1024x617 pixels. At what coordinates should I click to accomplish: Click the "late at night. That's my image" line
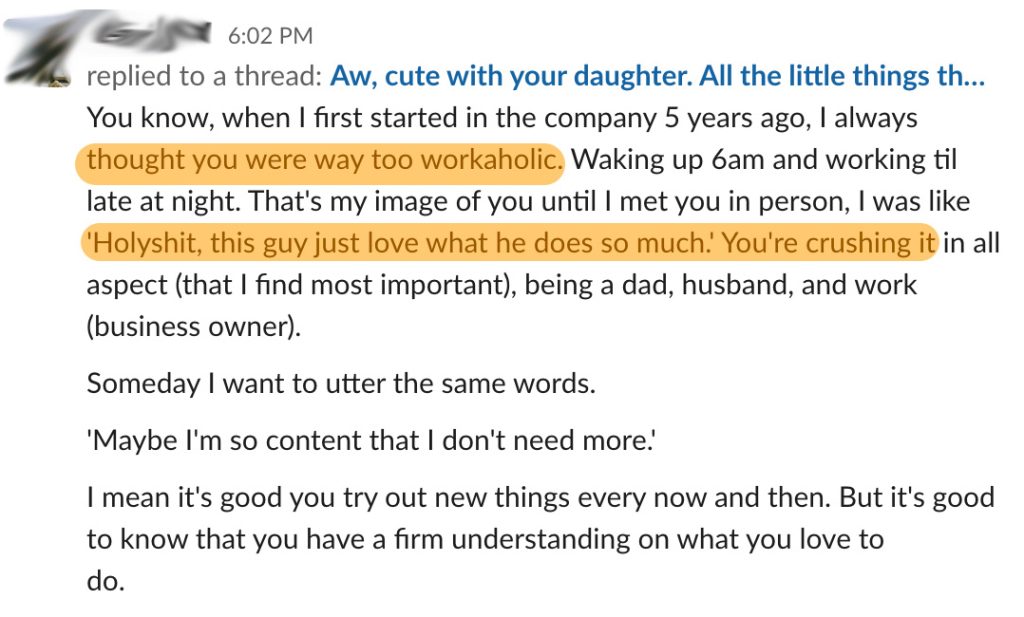point(528,202)
